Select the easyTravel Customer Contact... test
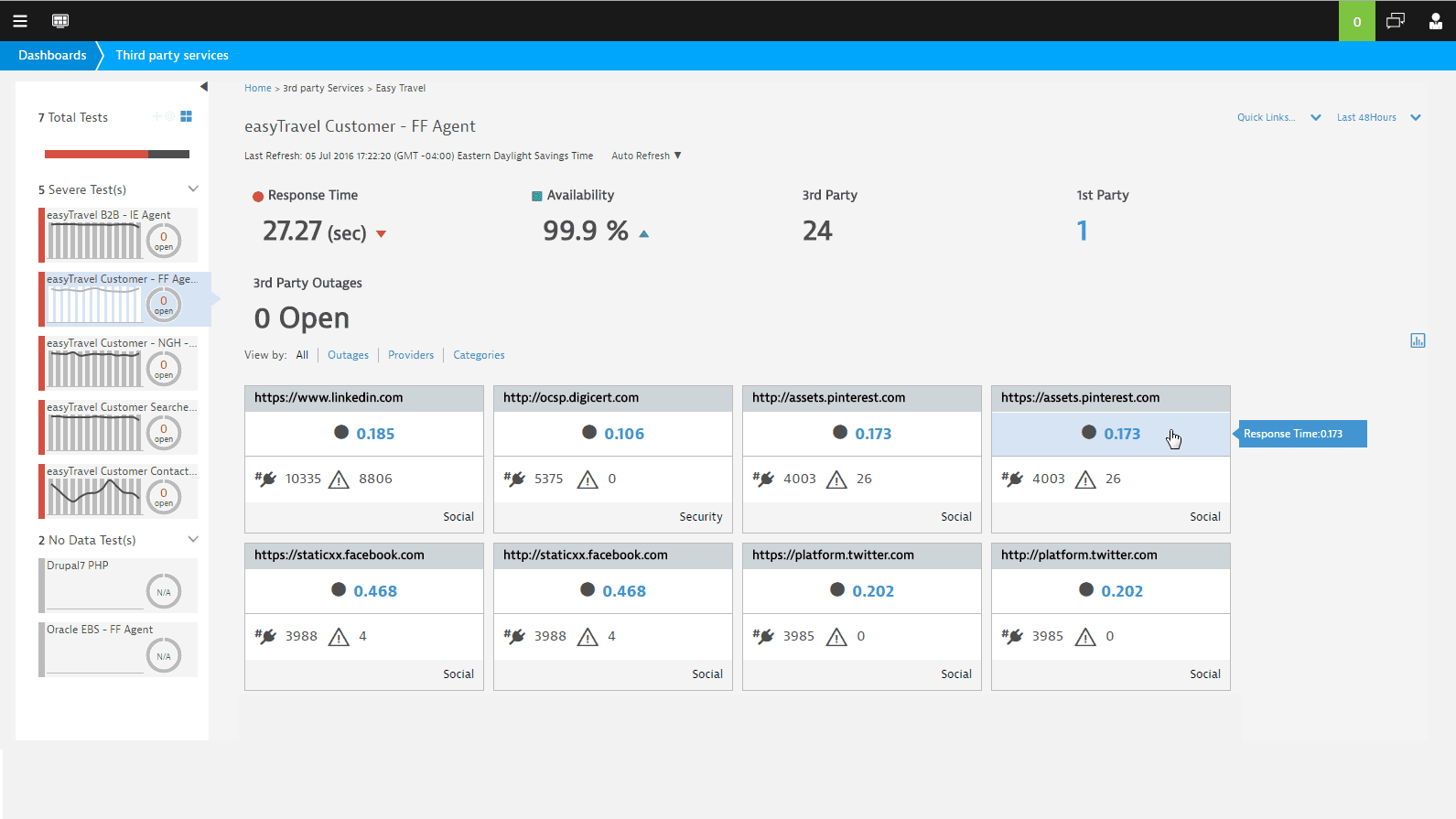This screenshot has height=819, width=1456. [118, 491]
